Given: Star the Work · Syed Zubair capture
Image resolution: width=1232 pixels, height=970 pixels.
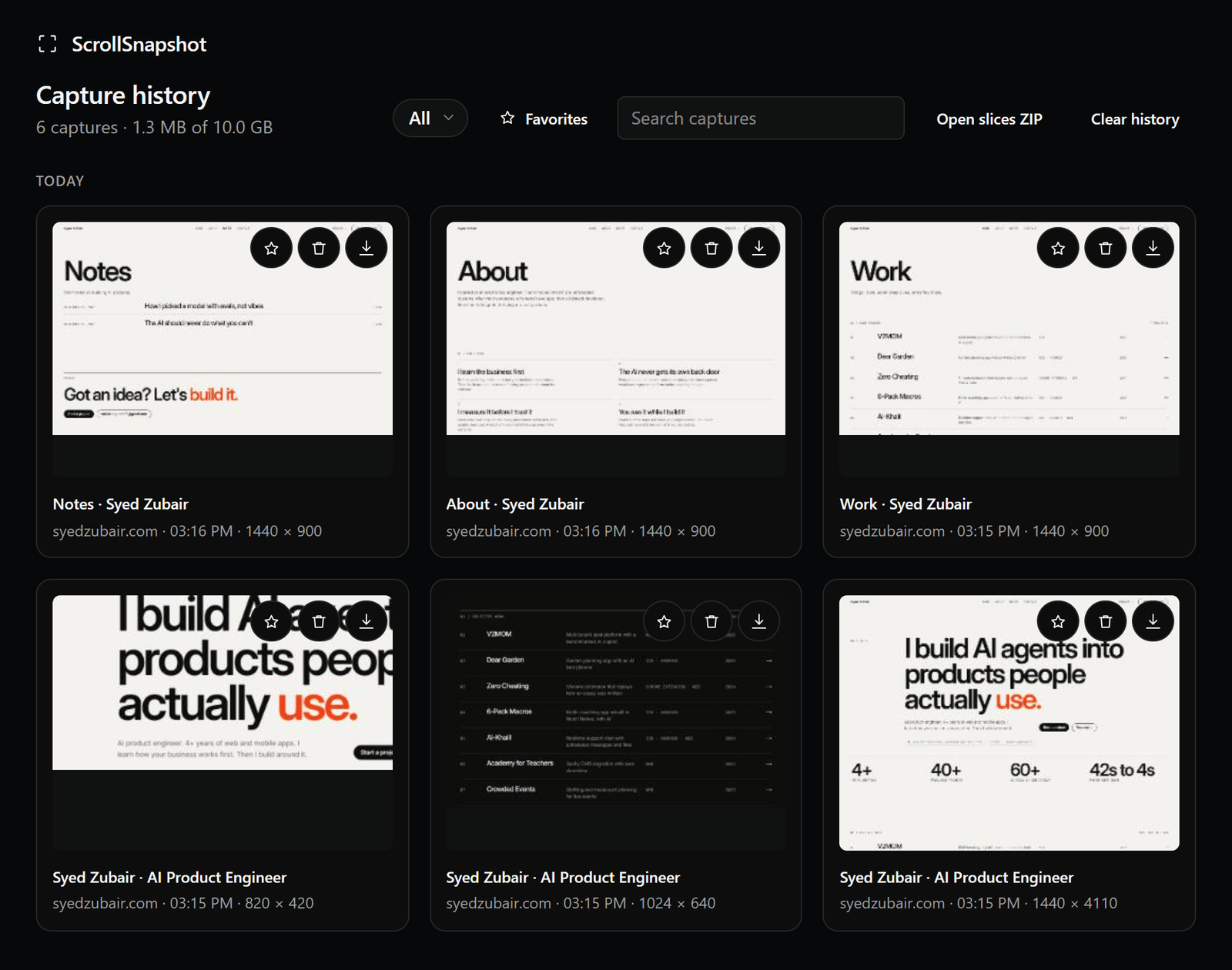Looking at the screenshot, I should (x=1058, y=248).
